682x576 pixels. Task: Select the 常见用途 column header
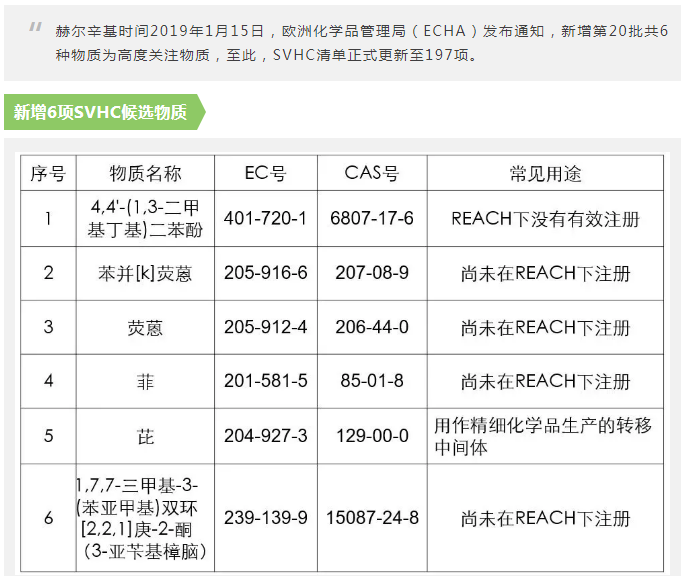click(545, 173)
